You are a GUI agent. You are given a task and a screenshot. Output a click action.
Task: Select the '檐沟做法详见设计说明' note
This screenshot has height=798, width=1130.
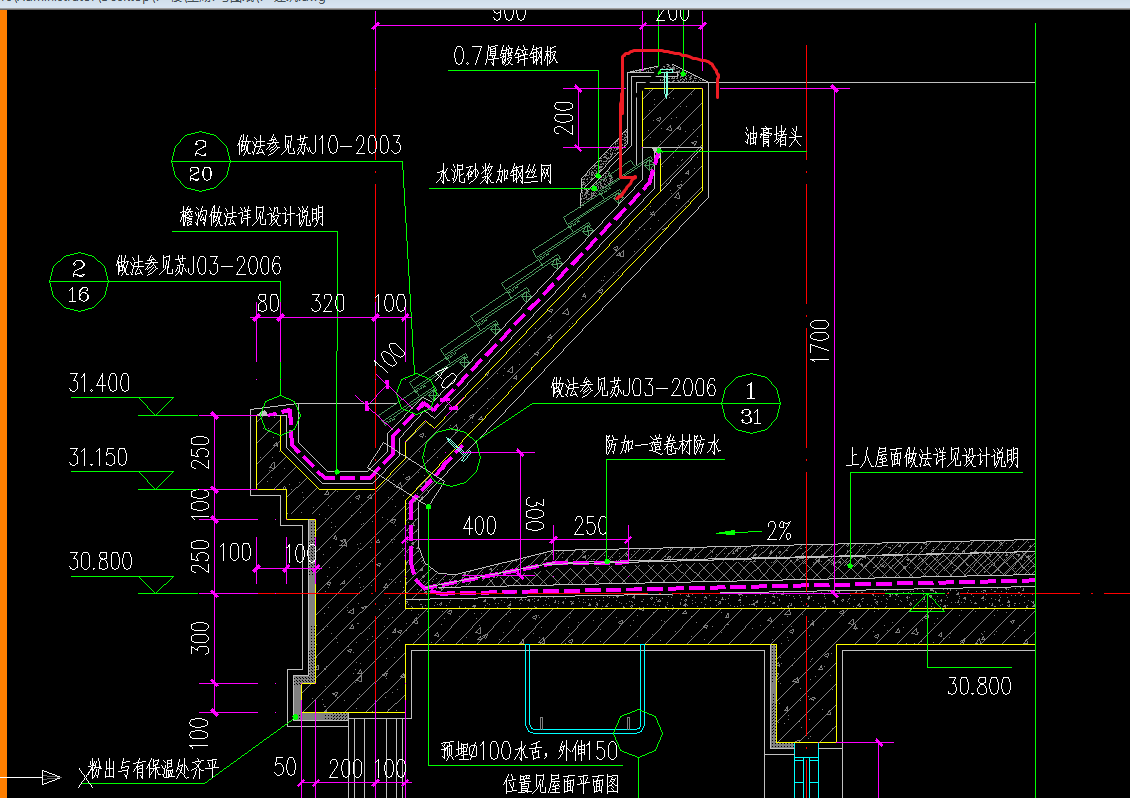pos(252,216)
